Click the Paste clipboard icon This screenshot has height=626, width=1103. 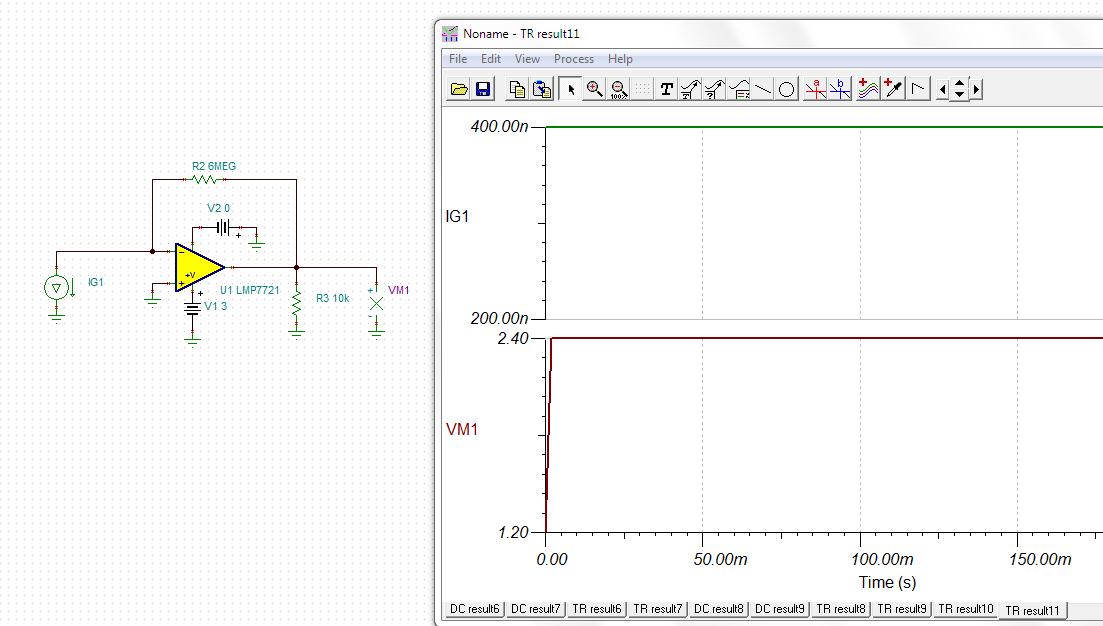coord(542,89)
